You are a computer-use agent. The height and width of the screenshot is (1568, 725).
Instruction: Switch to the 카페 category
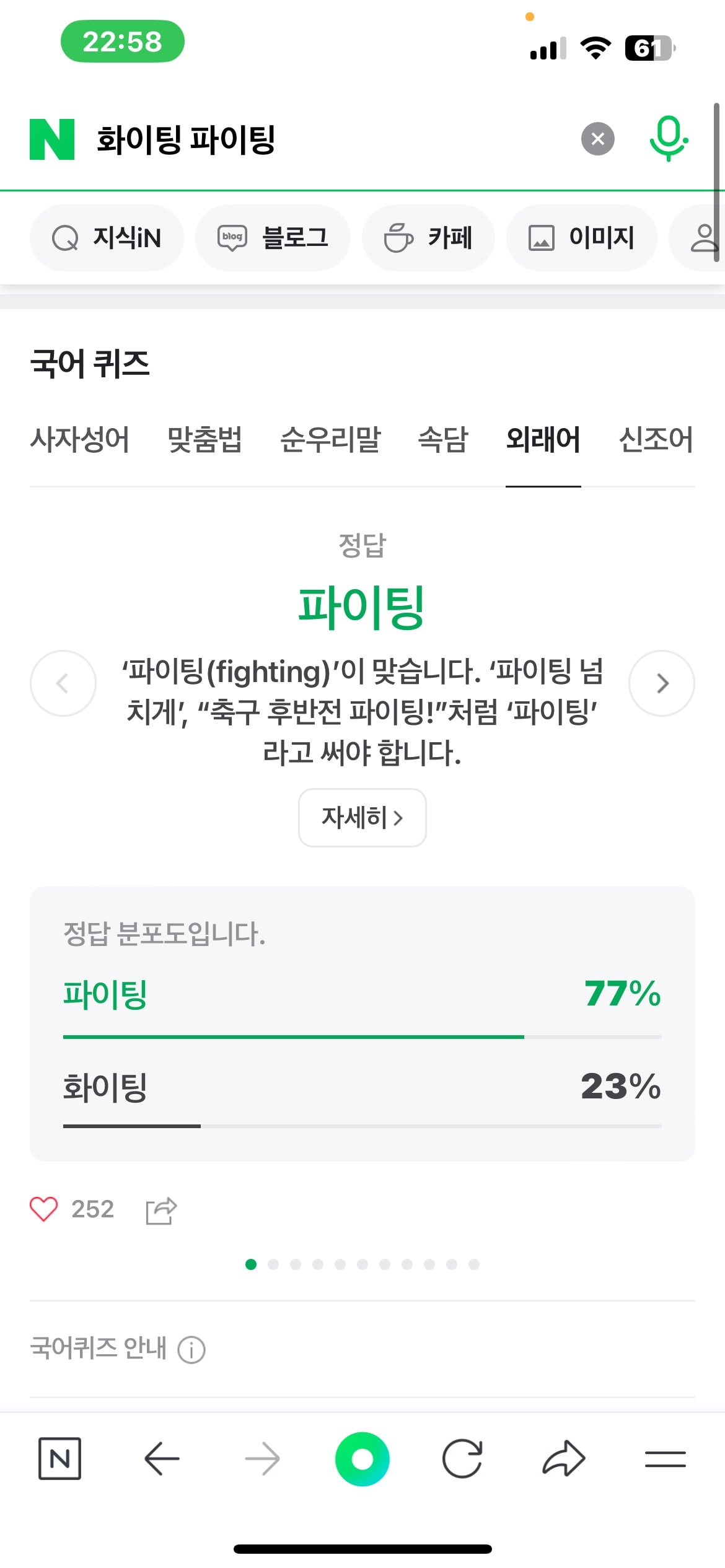[428, 238]
